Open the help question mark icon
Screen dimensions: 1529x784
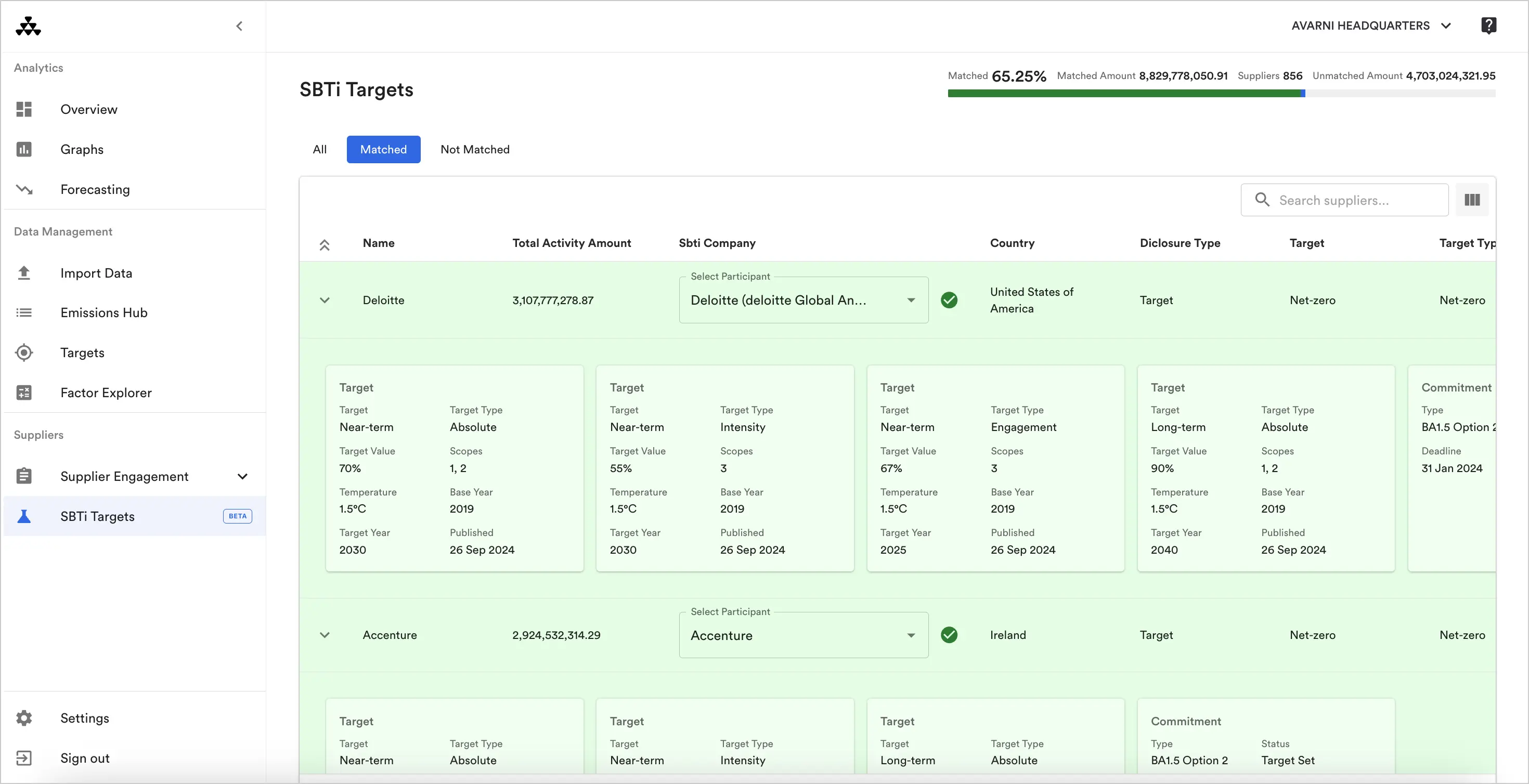click(1488, 25)
